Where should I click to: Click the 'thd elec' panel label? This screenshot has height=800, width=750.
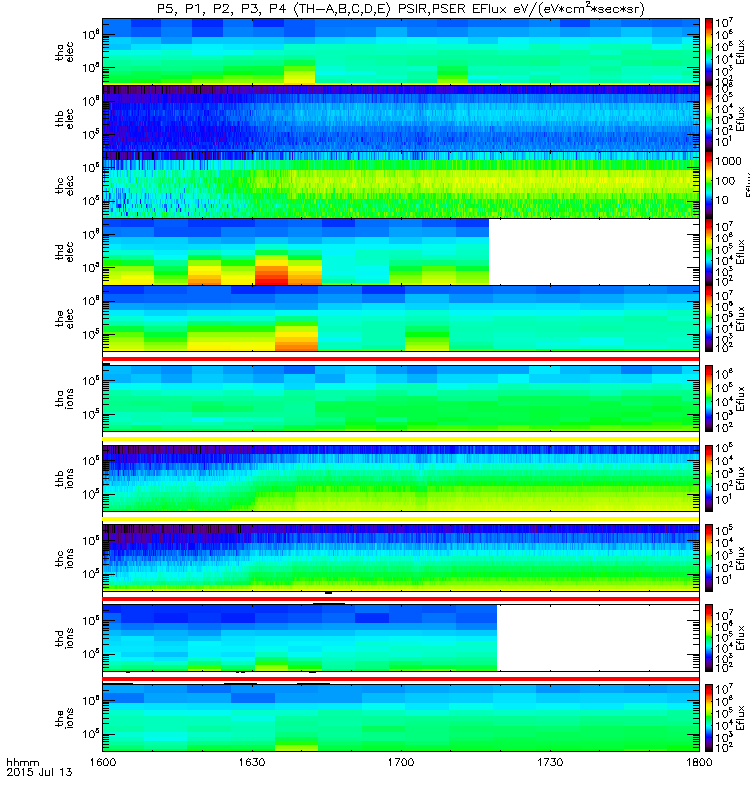pos(65,252)
